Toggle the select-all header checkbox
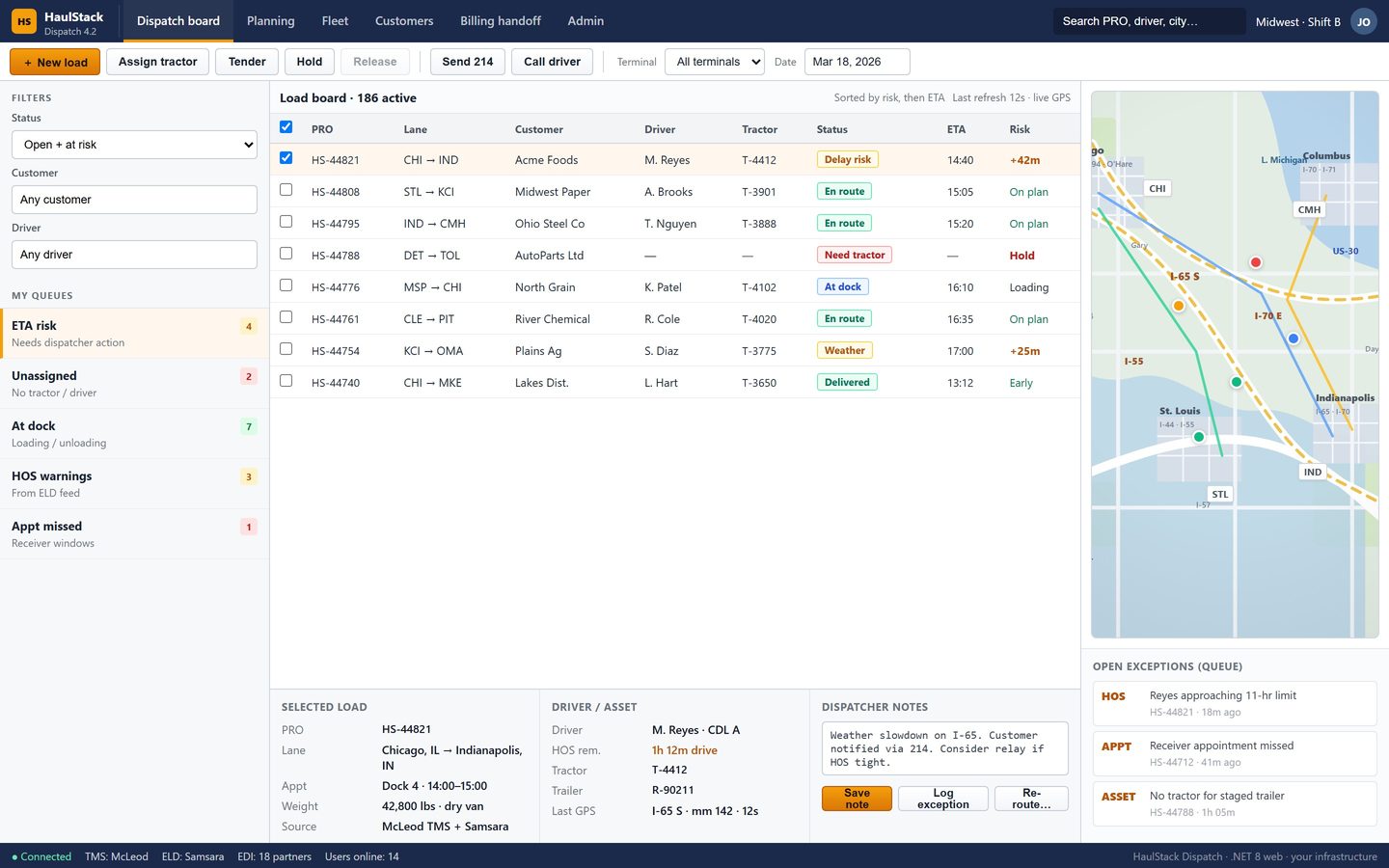This screenshot has width=1389, height=868. 286,127
